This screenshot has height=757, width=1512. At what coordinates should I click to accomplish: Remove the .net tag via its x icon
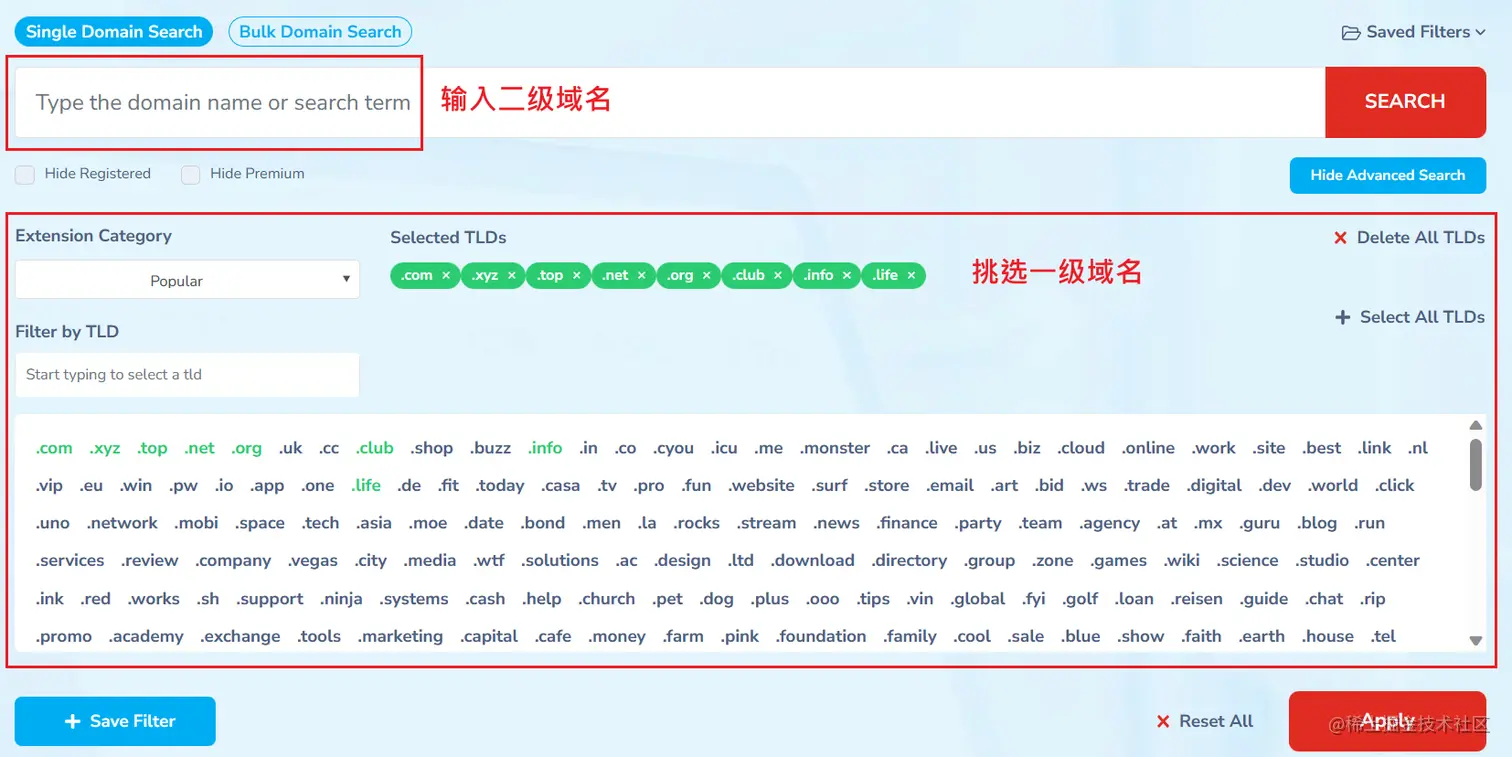642,275
